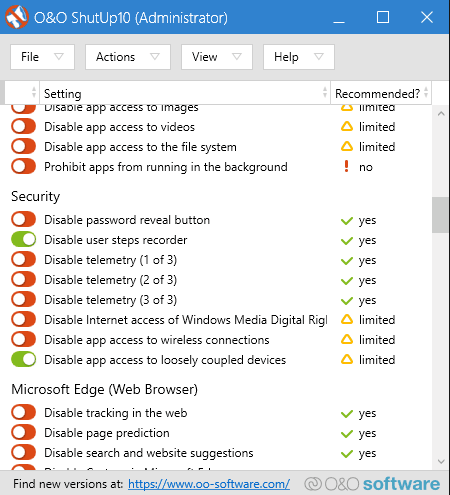Click the green checkmark for password reveal button
The height and width of the screenshot is (495, 450).
click(347, 221)
